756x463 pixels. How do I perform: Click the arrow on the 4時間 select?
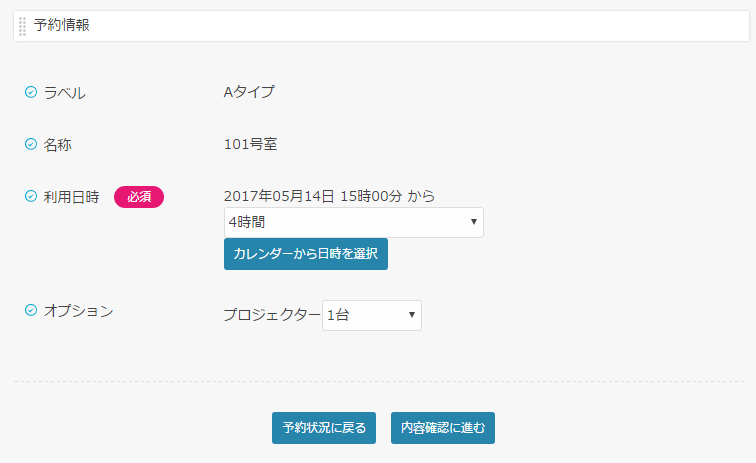point(473,222)
